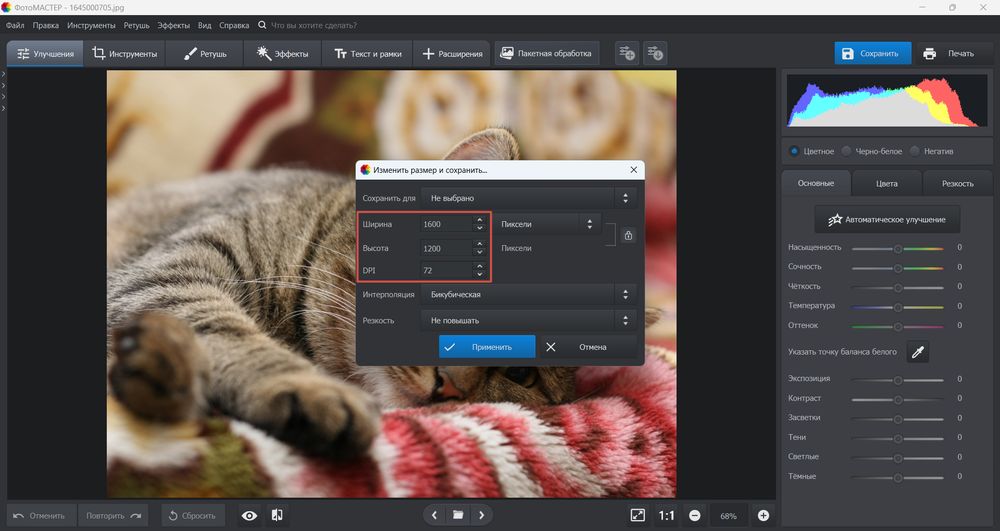Open the file folder icon below the image

(x=458, y=515)
